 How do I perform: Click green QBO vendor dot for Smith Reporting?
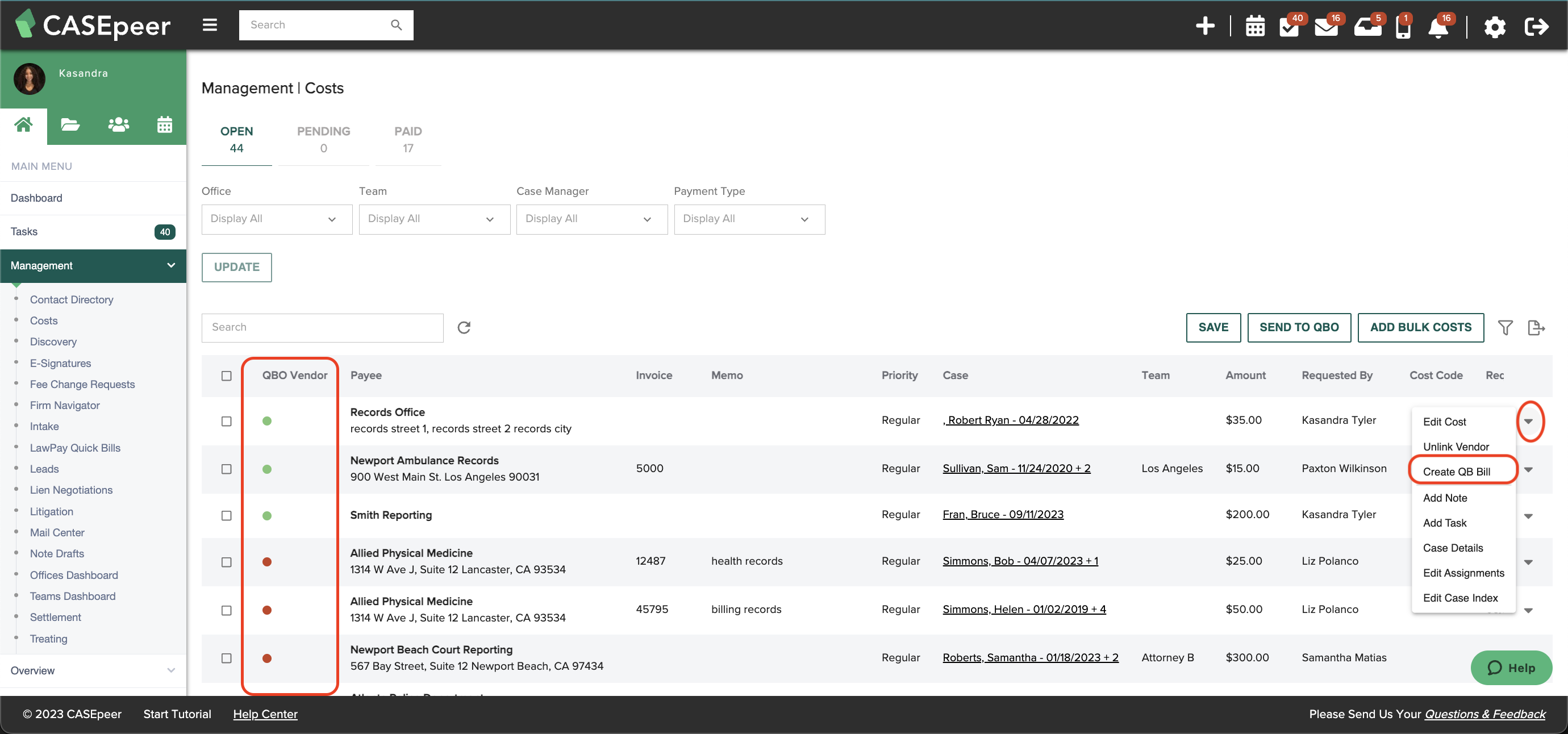point(266,516)
